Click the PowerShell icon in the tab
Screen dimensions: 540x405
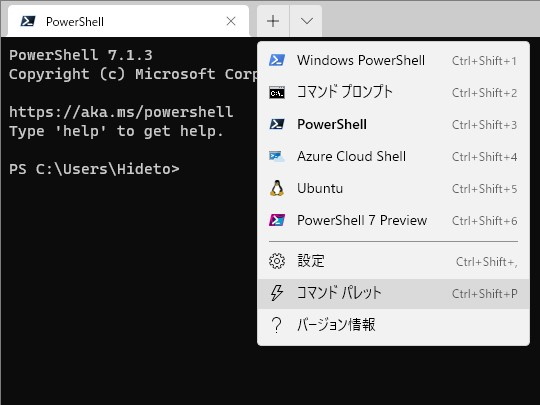click(28, 21)
